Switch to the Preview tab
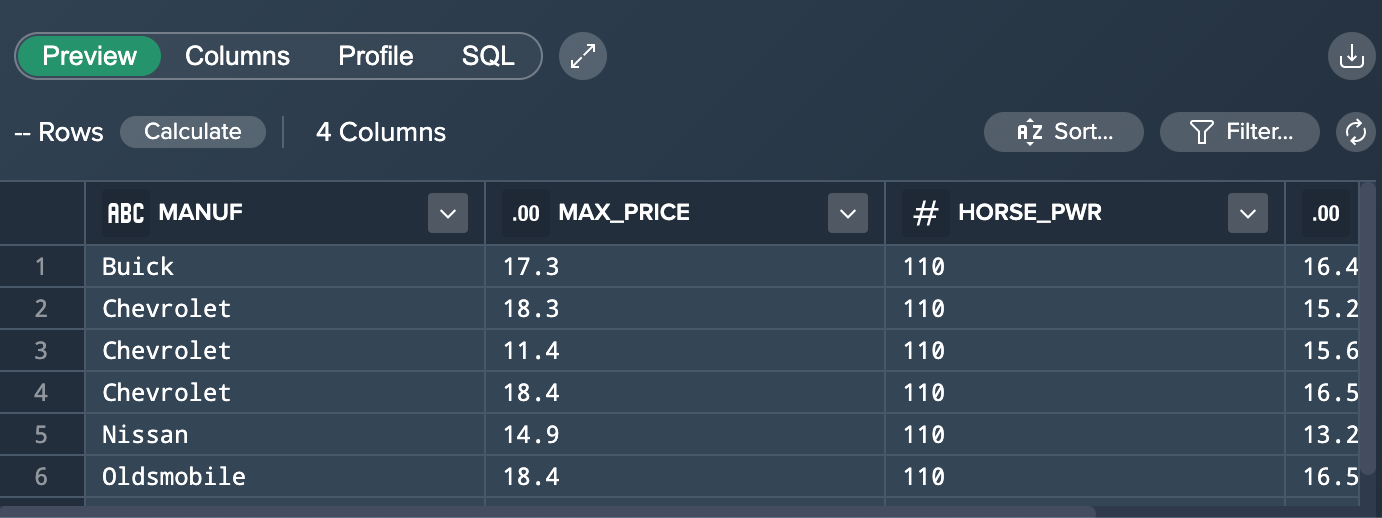The image size is (1382, 518). click(89, 57)
